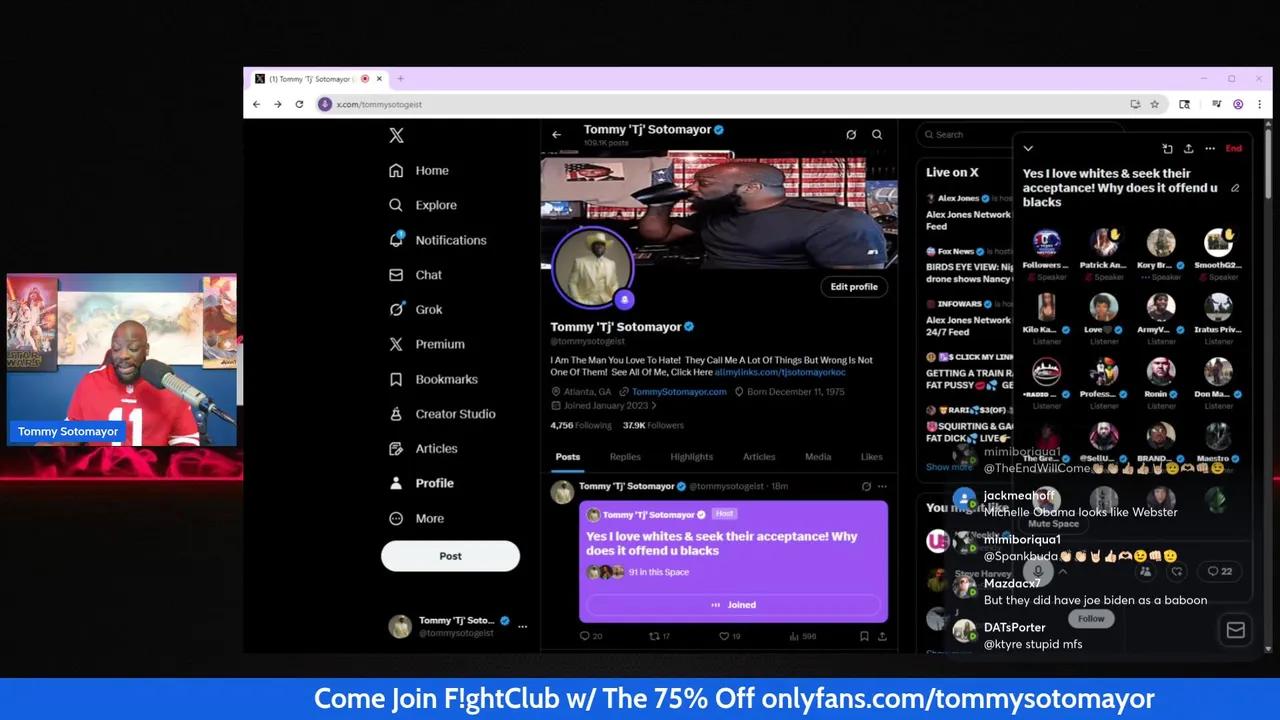Open account menu dots beside Tommy 'Tj' Soto...
1280x720 pixels.
coord(522,626)
